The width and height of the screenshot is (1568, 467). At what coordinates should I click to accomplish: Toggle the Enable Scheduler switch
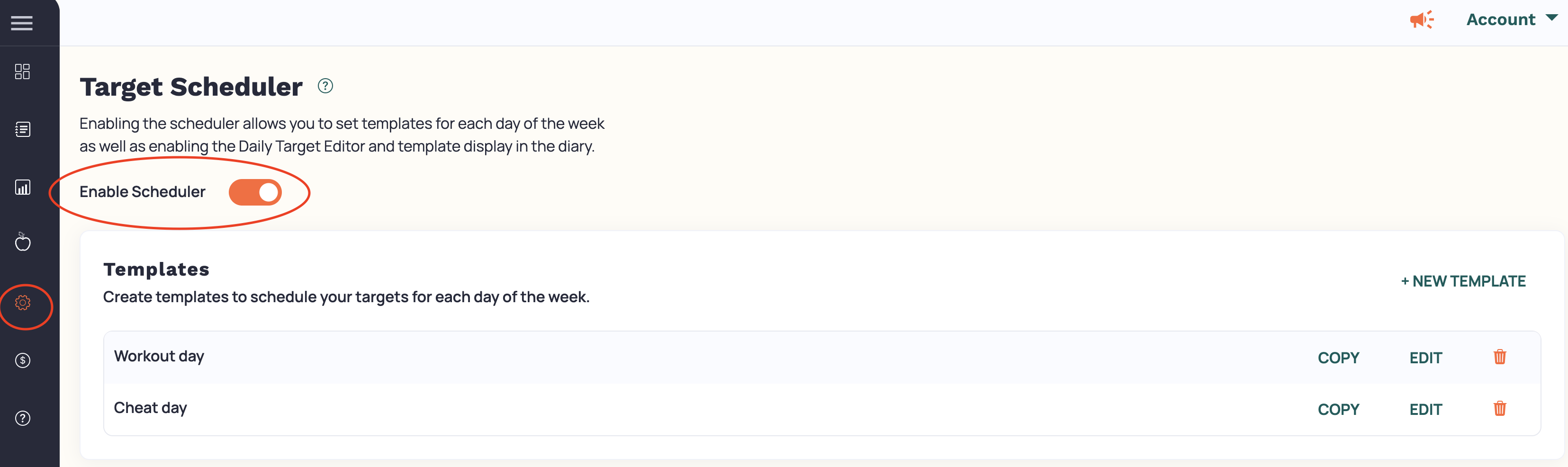tap(255, 192)
